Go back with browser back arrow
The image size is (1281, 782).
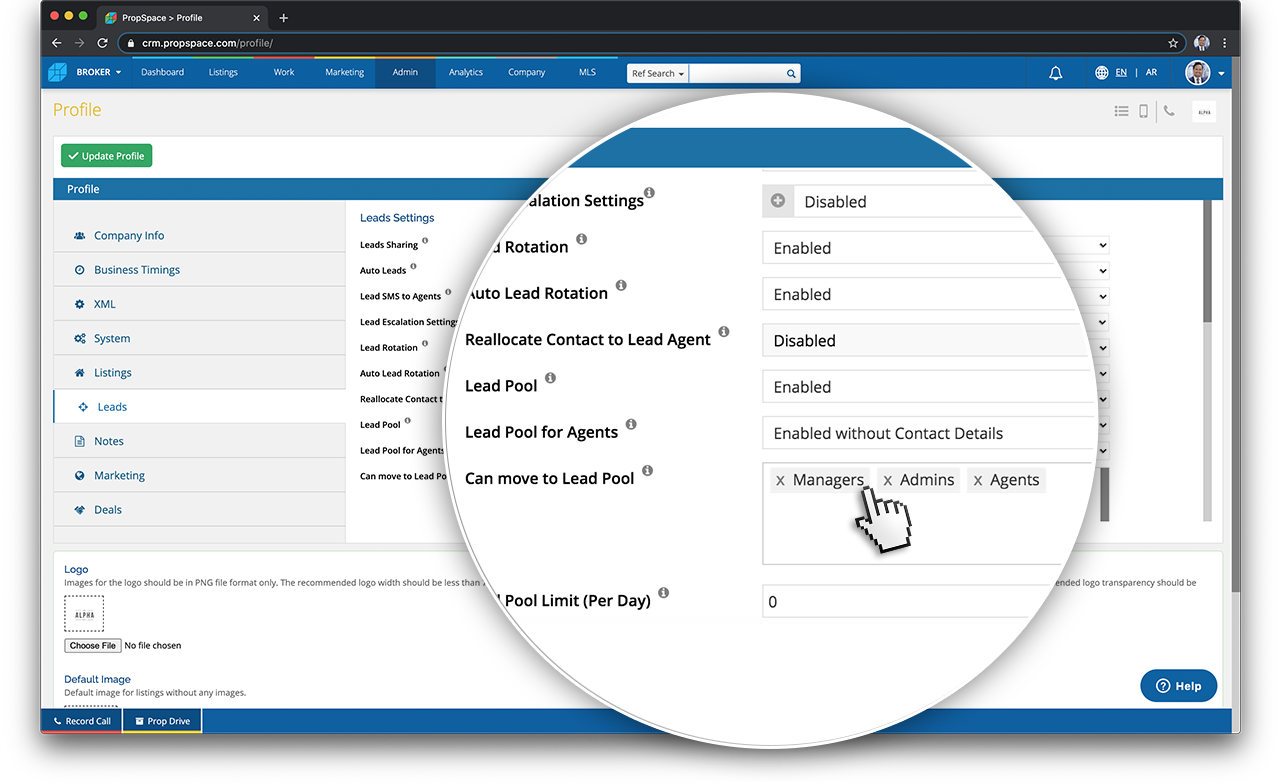(57, 43)
